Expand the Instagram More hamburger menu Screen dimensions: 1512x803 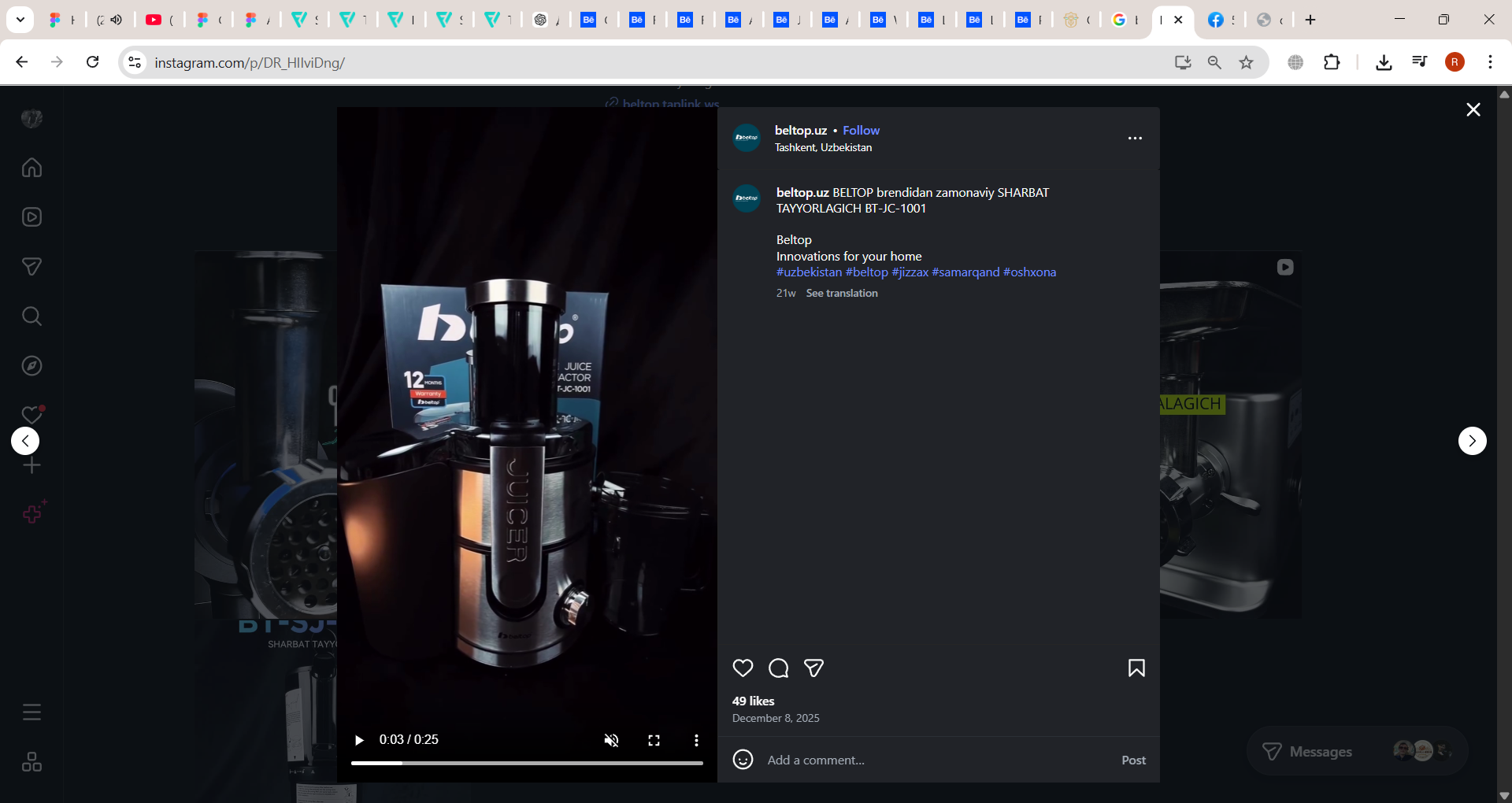31,712
